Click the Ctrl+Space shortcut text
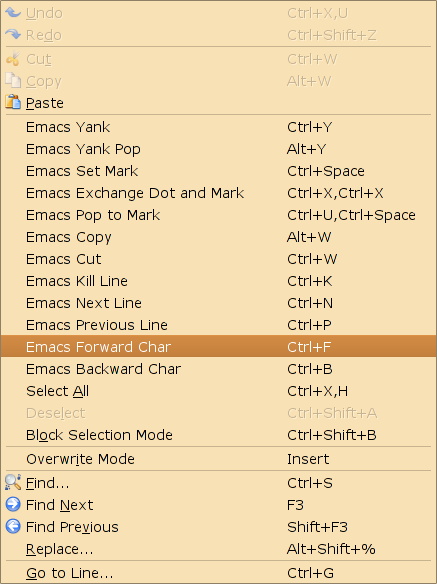Image resolution: width=437 pixels, height=584 pixels. [326, 171]
